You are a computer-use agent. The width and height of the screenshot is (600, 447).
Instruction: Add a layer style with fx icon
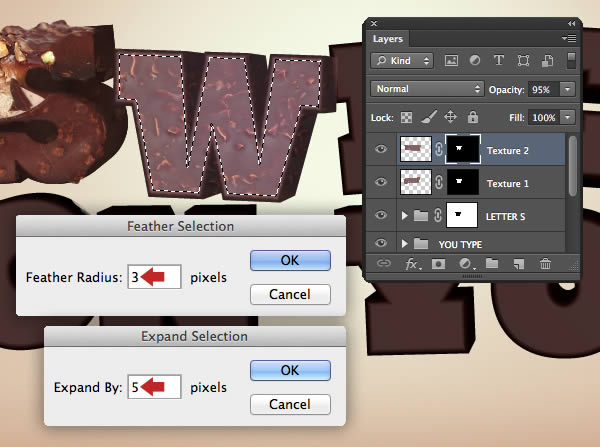point(413,264)
